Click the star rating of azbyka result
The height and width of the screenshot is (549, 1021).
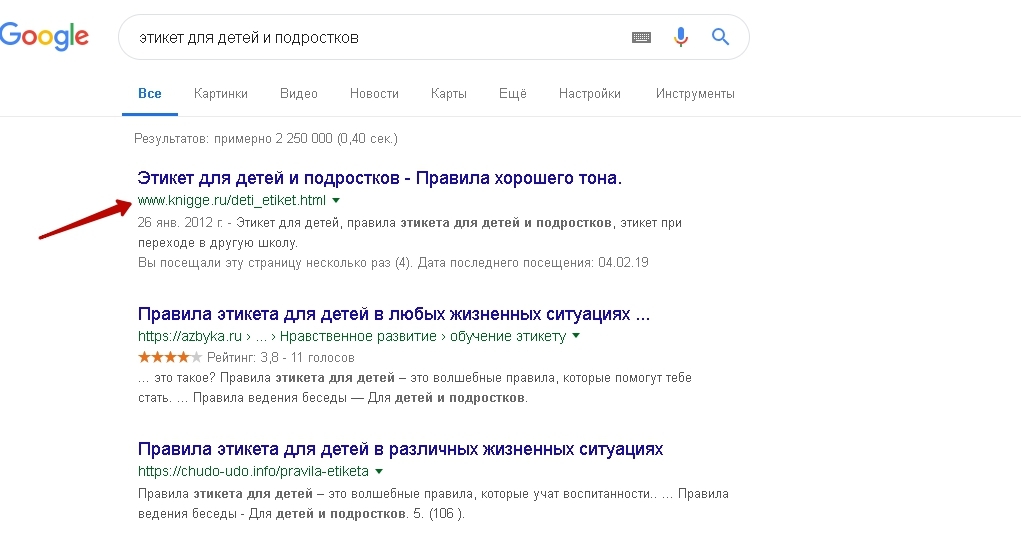(x=170, y=357)
